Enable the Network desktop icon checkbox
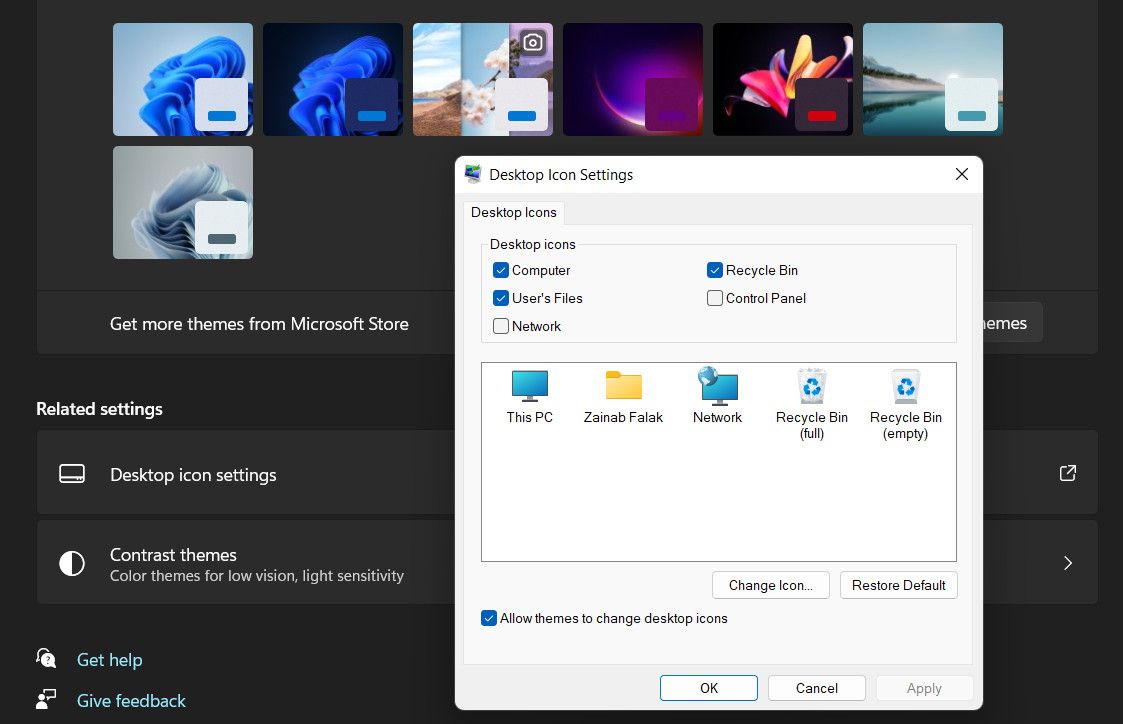Screen dimensions: 1123x724 click(x=500, y=326)
